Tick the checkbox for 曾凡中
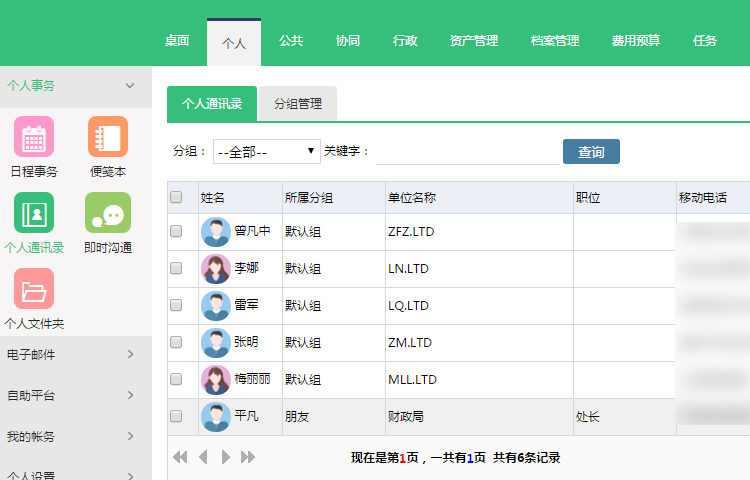The image size is (750, 480). tap(176, 232)
